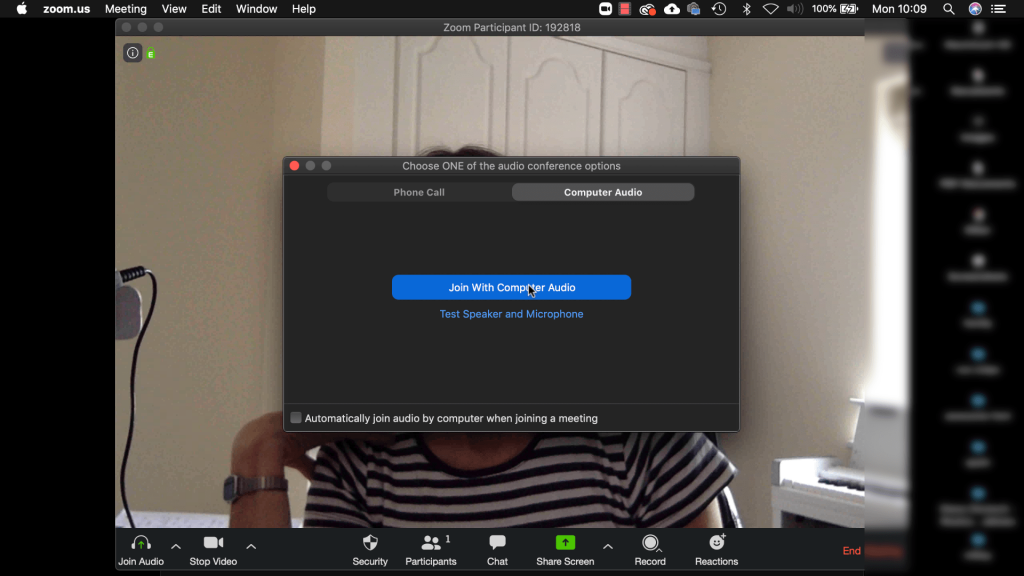The width and height of the screenshot is (1024, 576).
Task: Click Join With Computer Audio button
Action: 511,287
